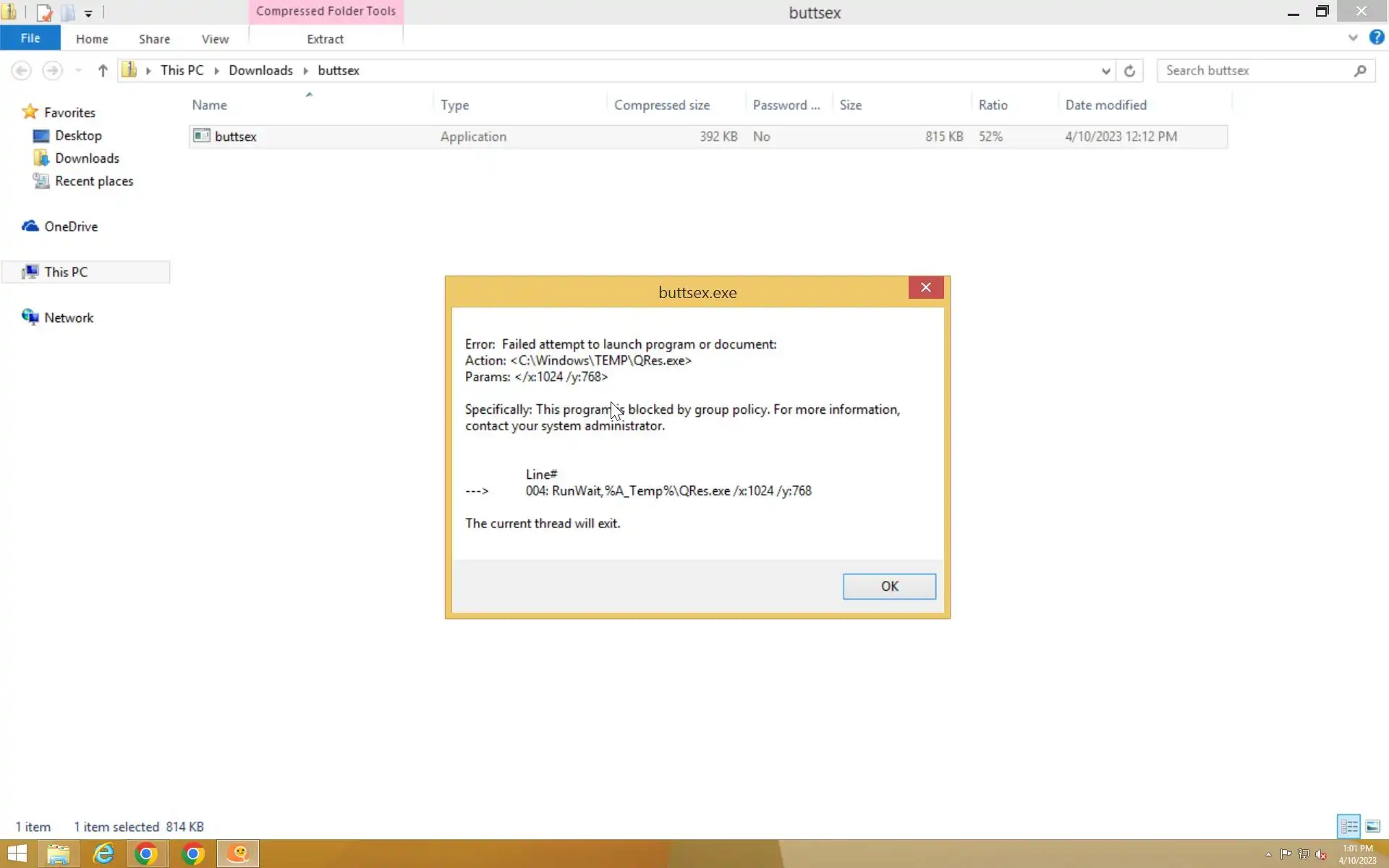The width and height of the screenshot is (1389, 868).
Task: Open Internet Explorer from the taskbar
Action: tap(103, 854)
